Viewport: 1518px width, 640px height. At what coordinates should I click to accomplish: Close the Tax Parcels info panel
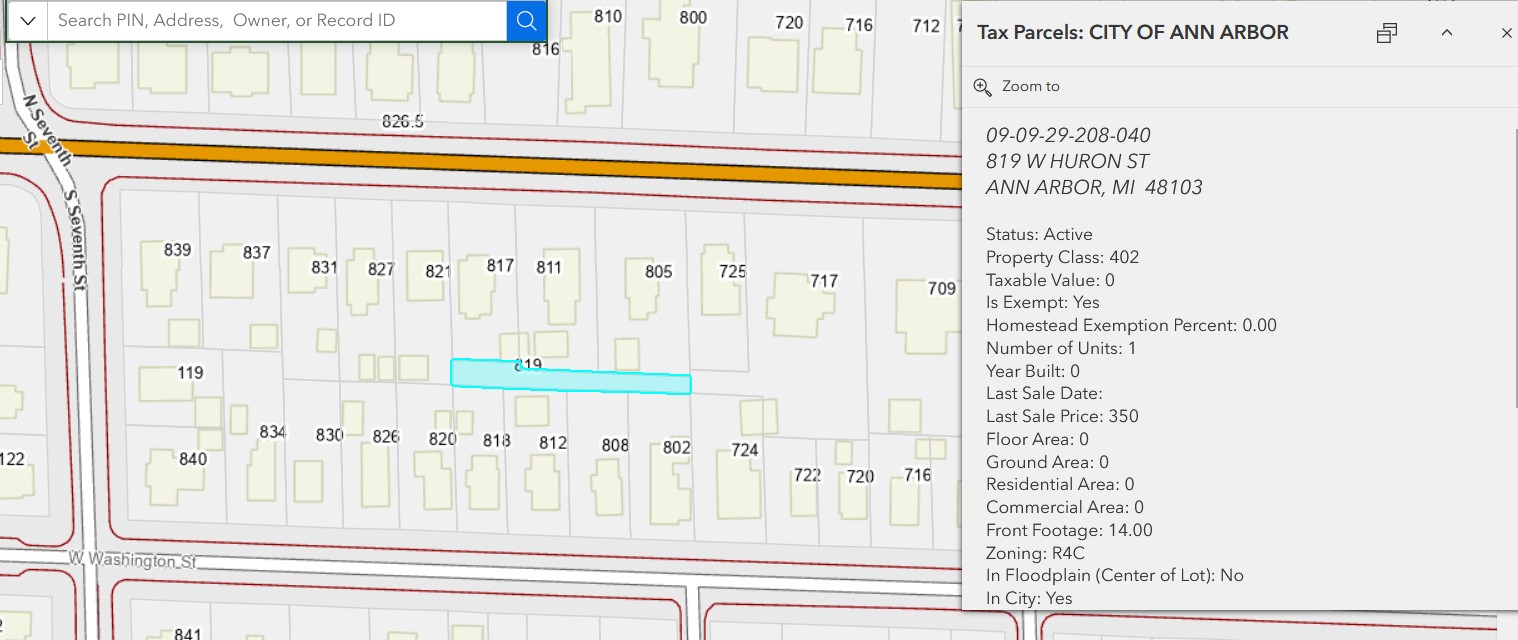[x=1506, y=33]
